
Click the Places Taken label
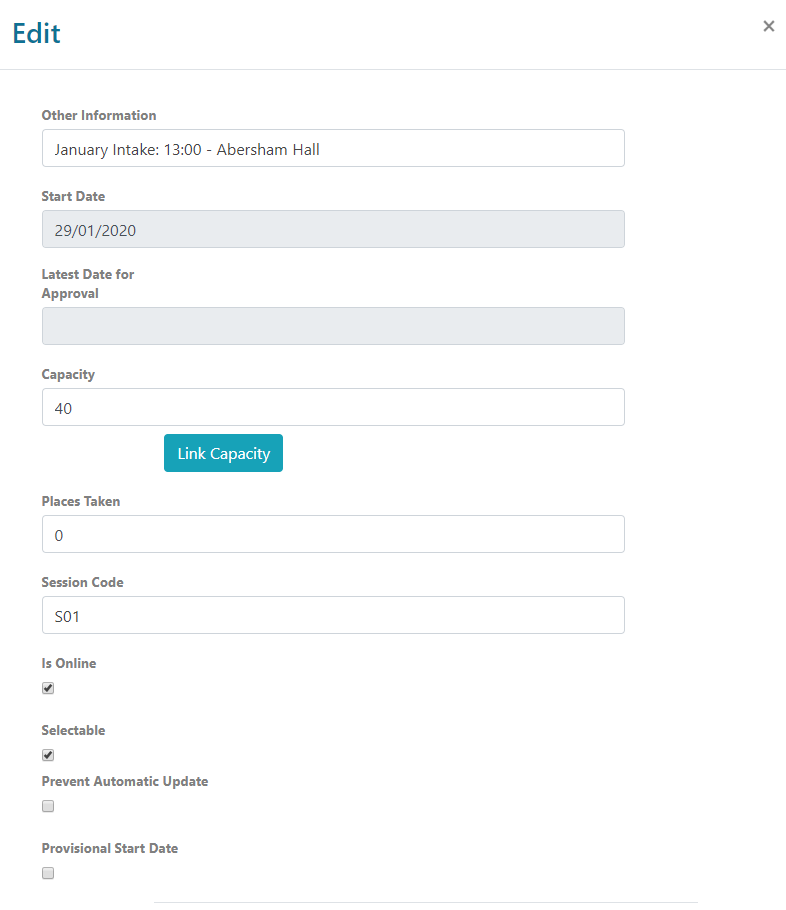click(x=81, y=501)
